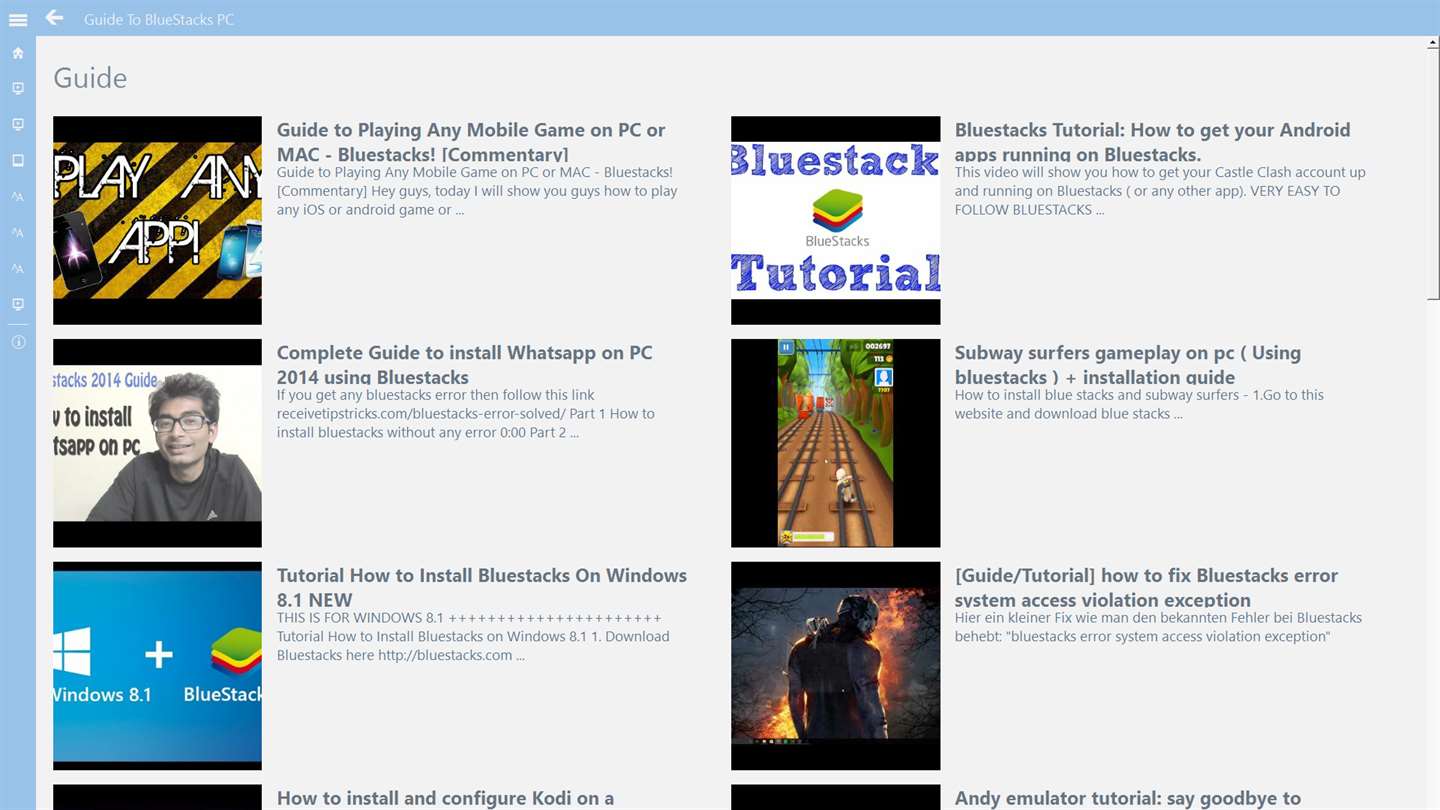This screenshot has height=810, width=1440.
Task: Select the video icon directly below Home
Action: (18, 89)
